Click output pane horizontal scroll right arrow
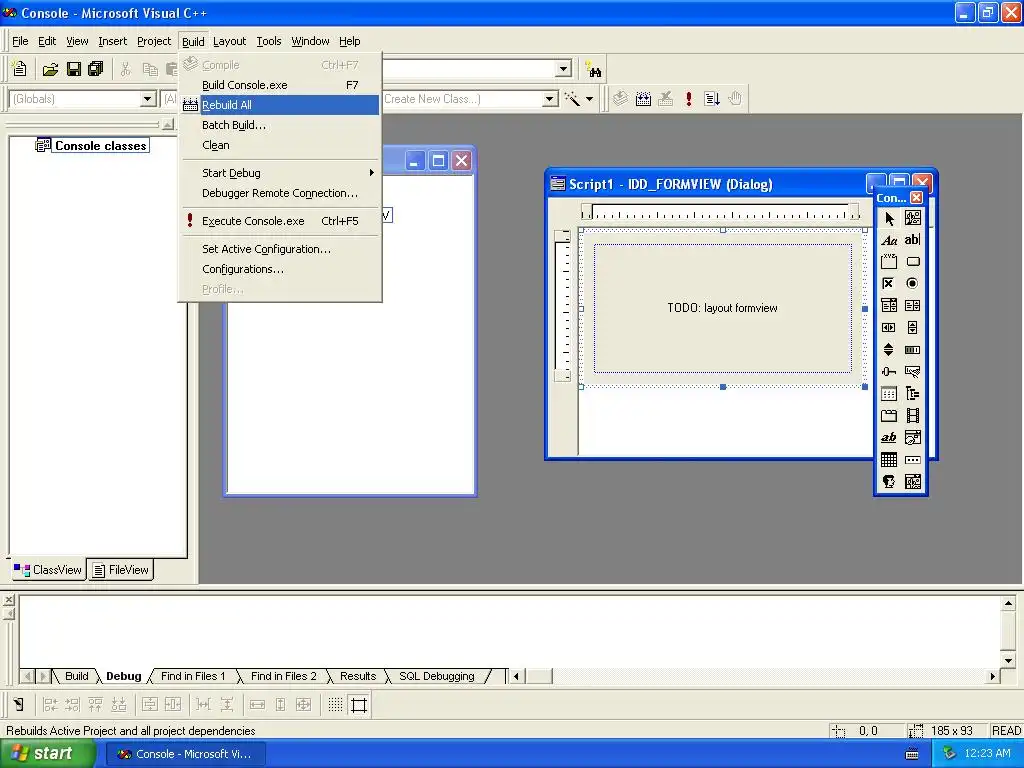The width and height of the screenshot is (1024, 768). (x=993, y=677)
